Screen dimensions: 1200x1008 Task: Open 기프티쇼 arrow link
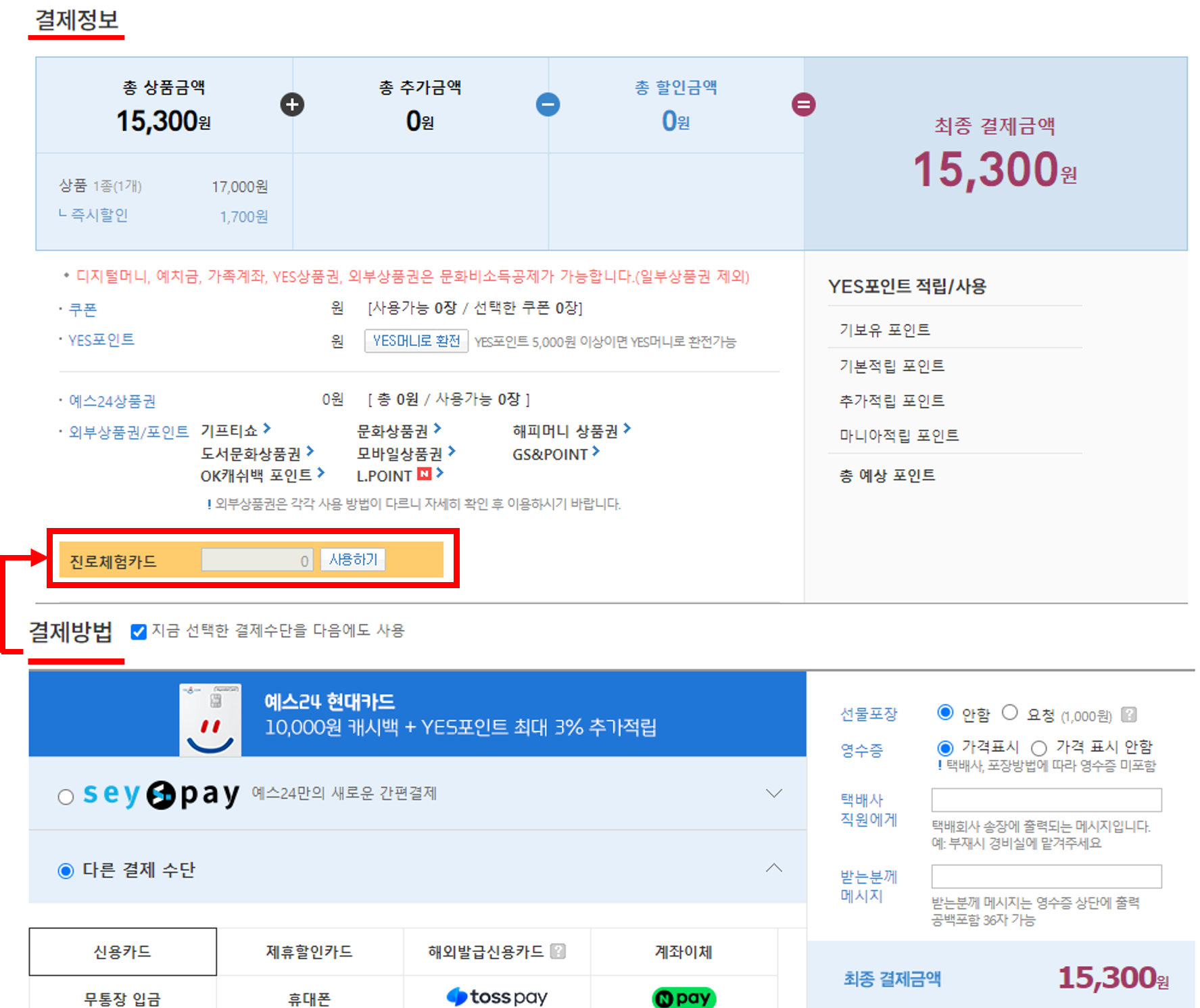(x=267, y=428)
